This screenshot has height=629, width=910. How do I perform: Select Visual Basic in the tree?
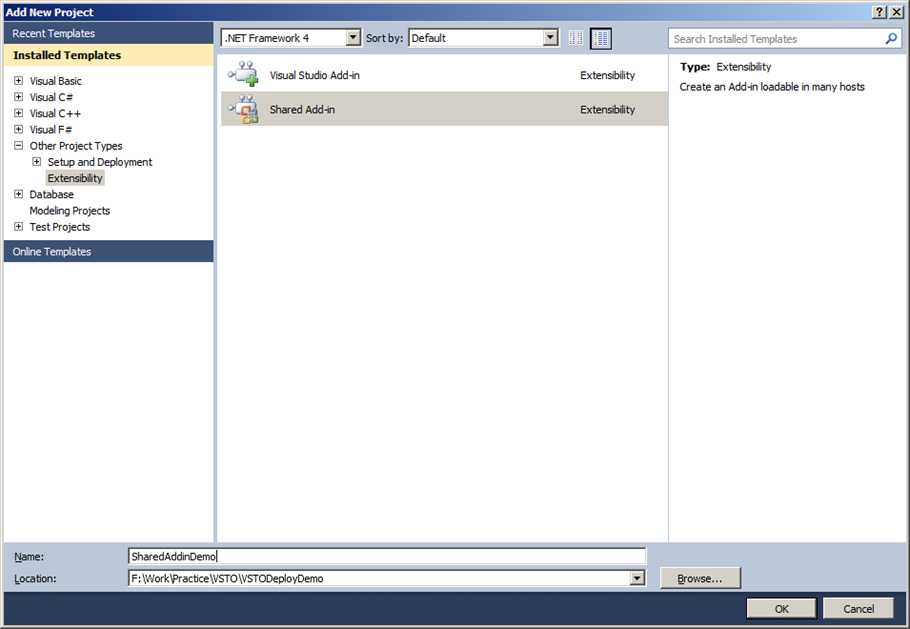56,81
